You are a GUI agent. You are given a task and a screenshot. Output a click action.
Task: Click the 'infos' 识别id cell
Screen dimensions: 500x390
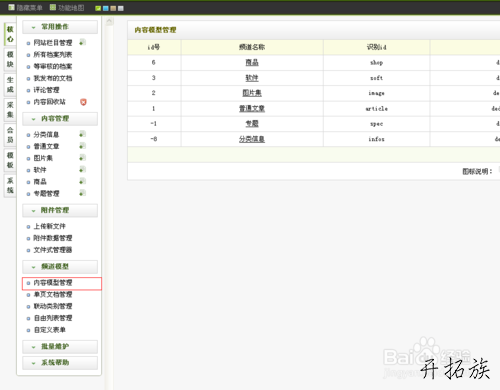pyautogui.click(x=376, y=139)
